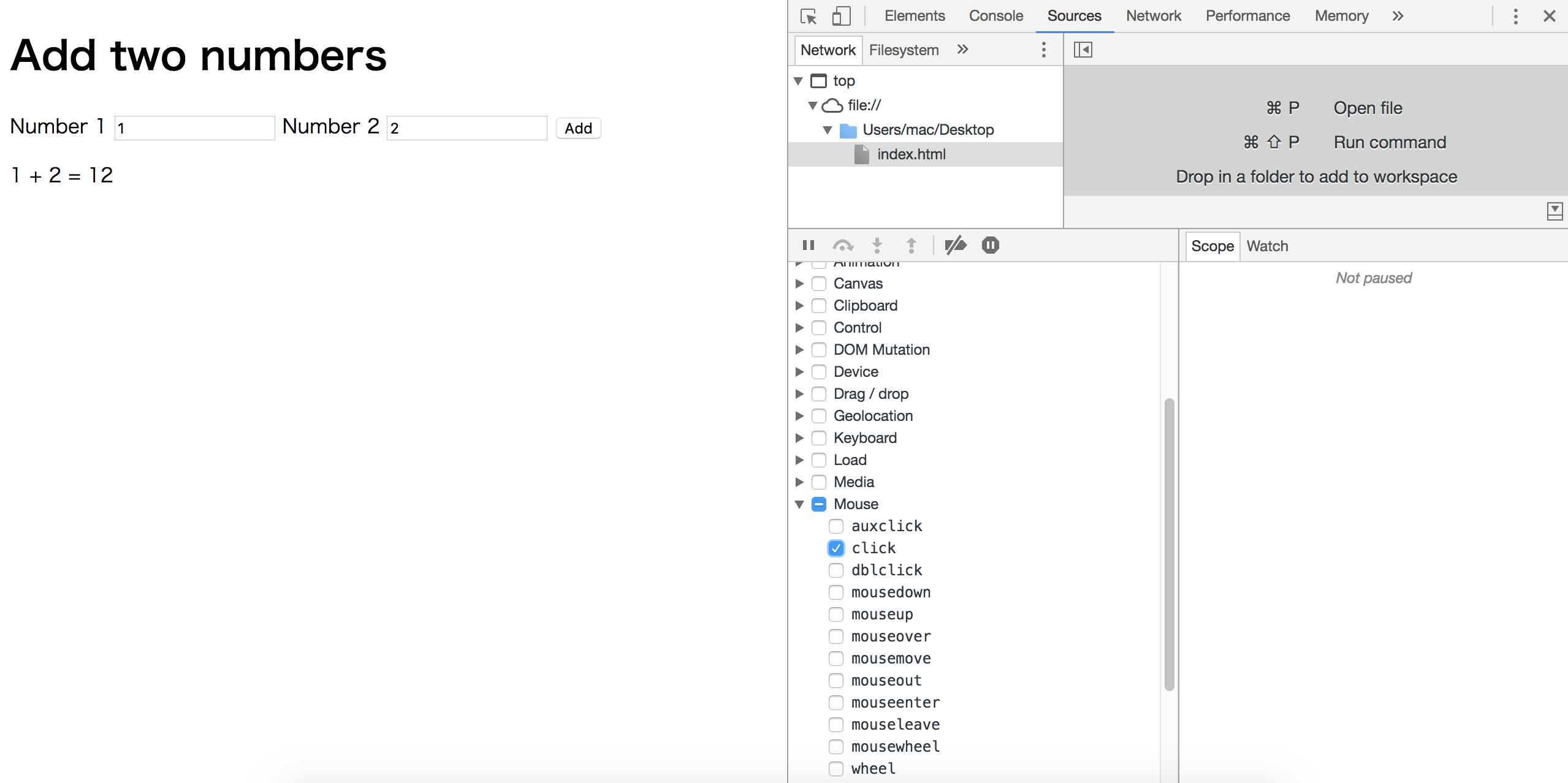1568x783 pixels.
Task: Collapse the Users/mac/Desktop folder
Action: click(828, 130)
